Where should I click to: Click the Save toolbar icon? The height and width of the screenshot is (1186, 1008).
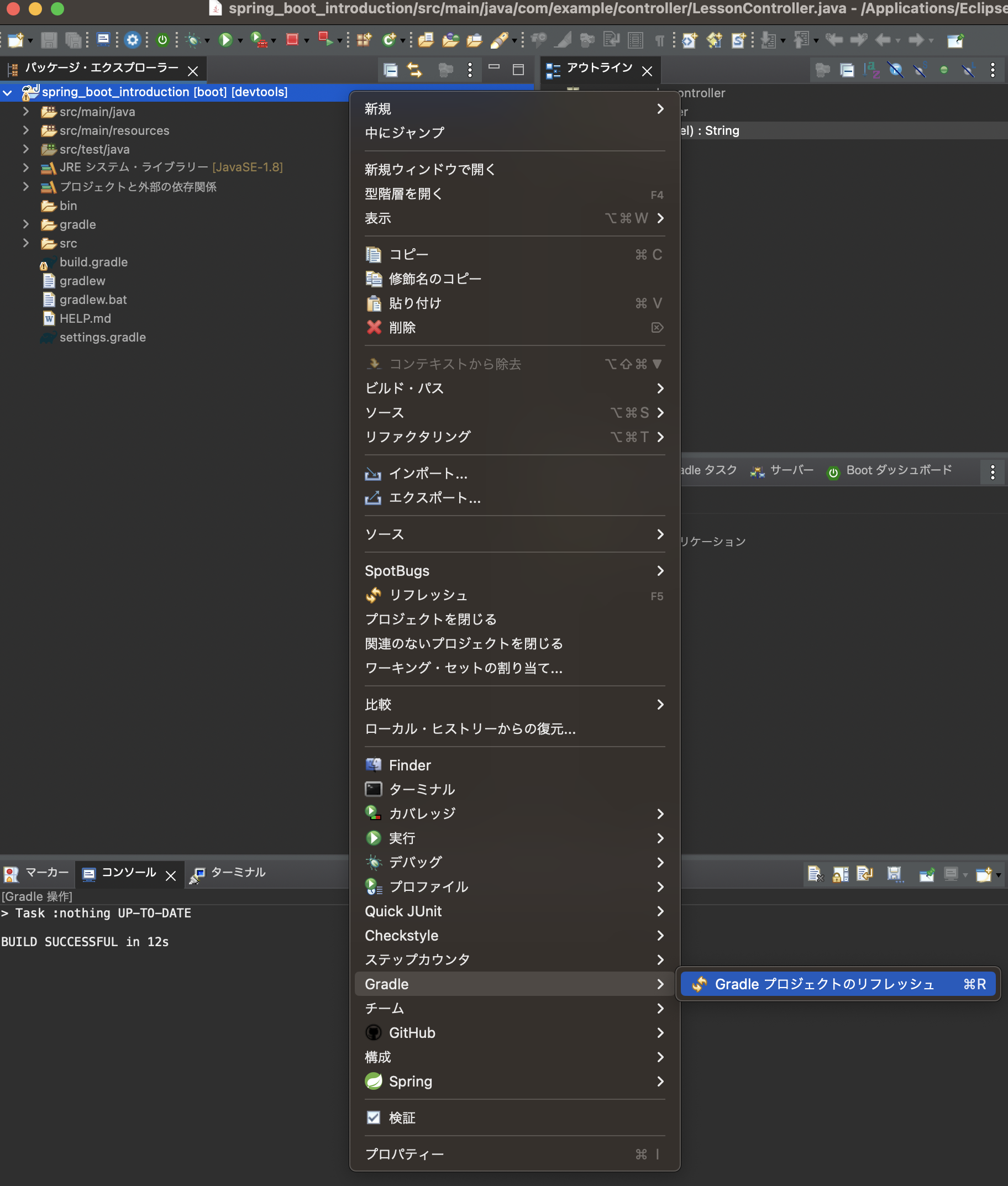50,40
